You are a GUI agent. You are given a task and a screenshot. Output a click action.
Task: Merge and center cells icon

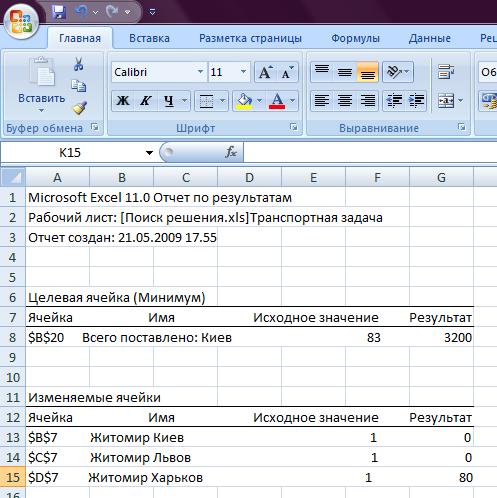tap(446, 100)
